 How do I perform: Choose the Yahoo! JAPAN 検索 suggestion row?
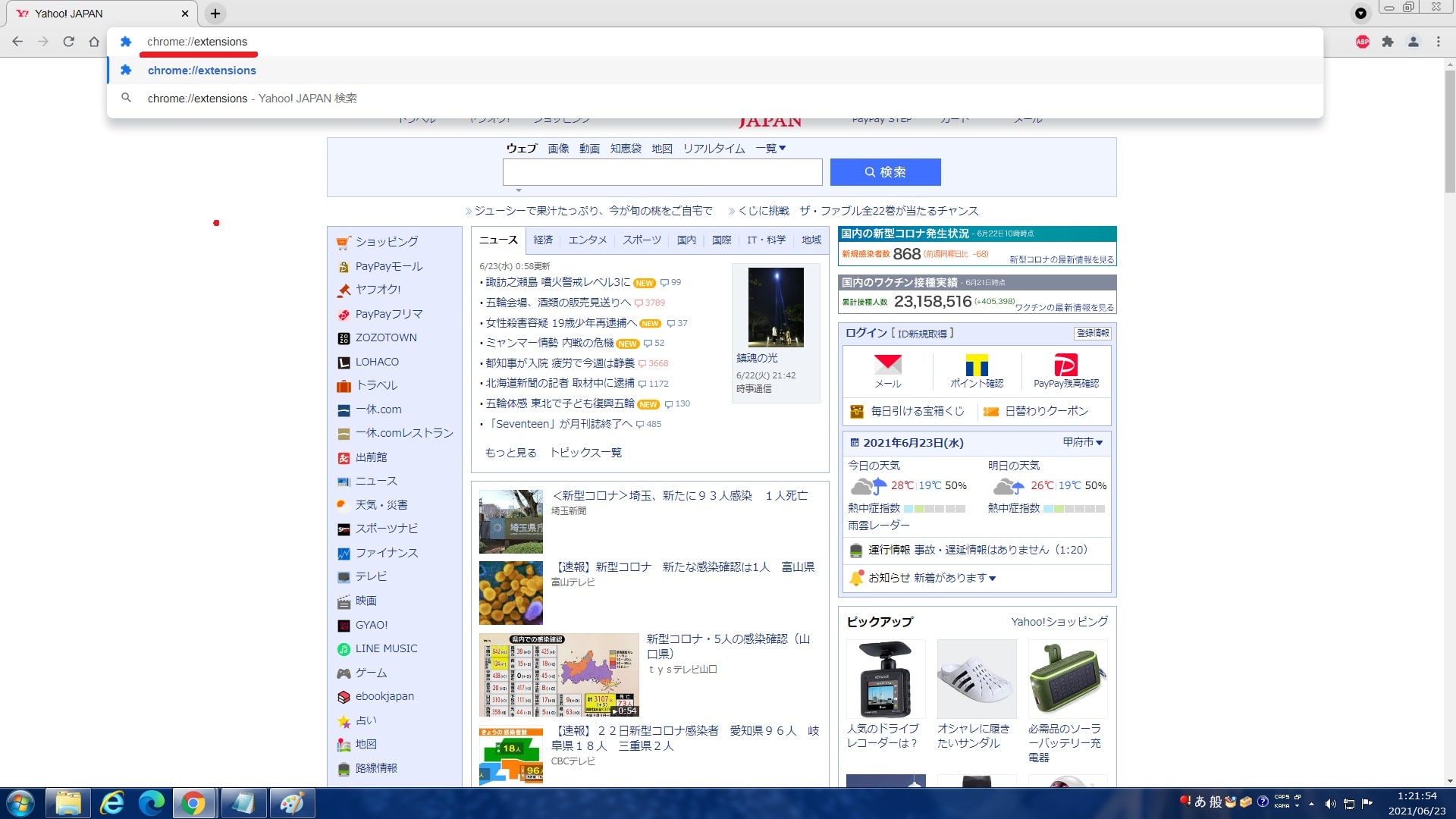coord(715,99)
